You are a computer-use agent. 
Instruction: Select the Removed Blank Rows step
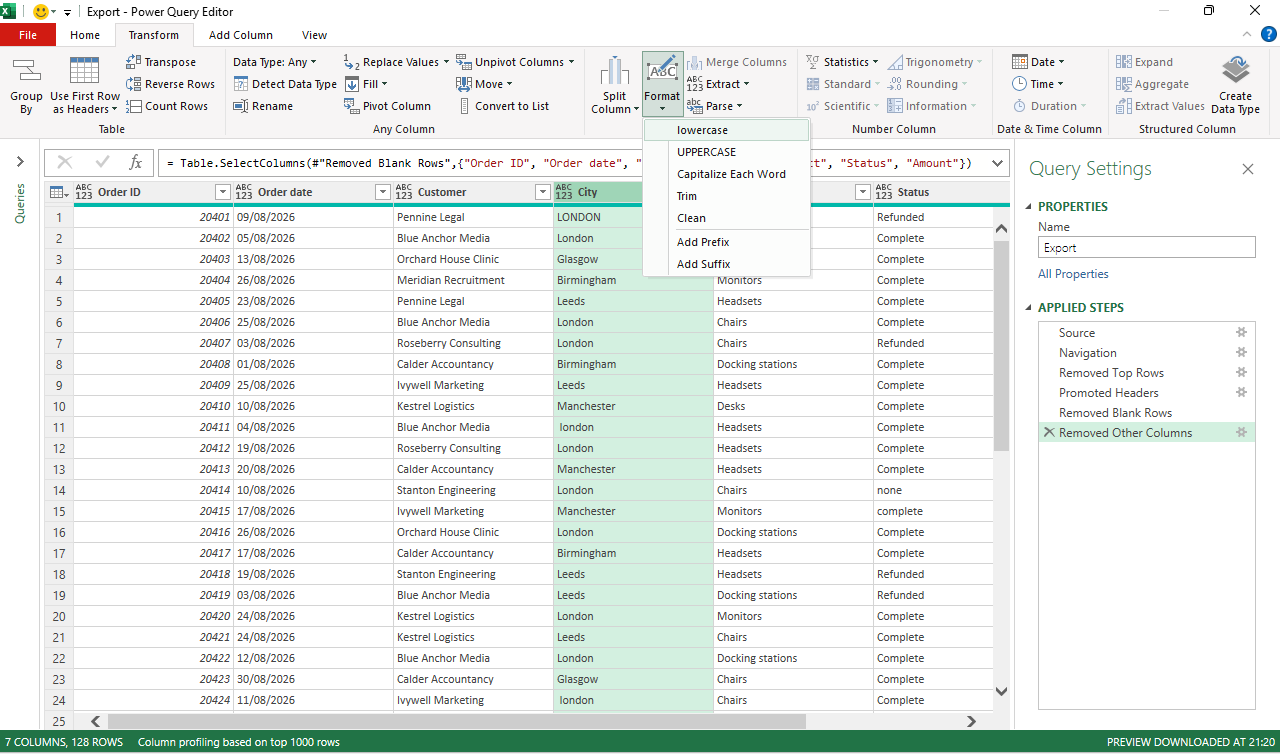click(x=1147, y=412)
